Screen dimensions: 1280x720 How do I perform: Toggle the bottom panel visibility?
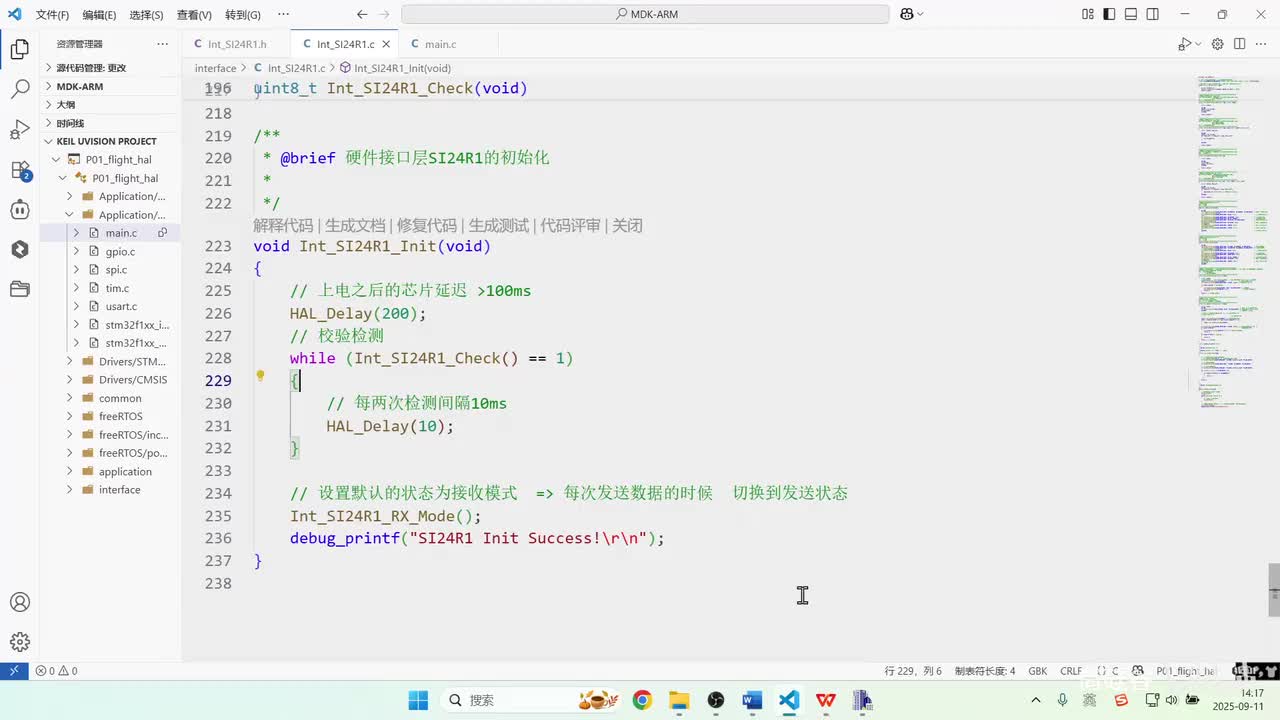1131,14
